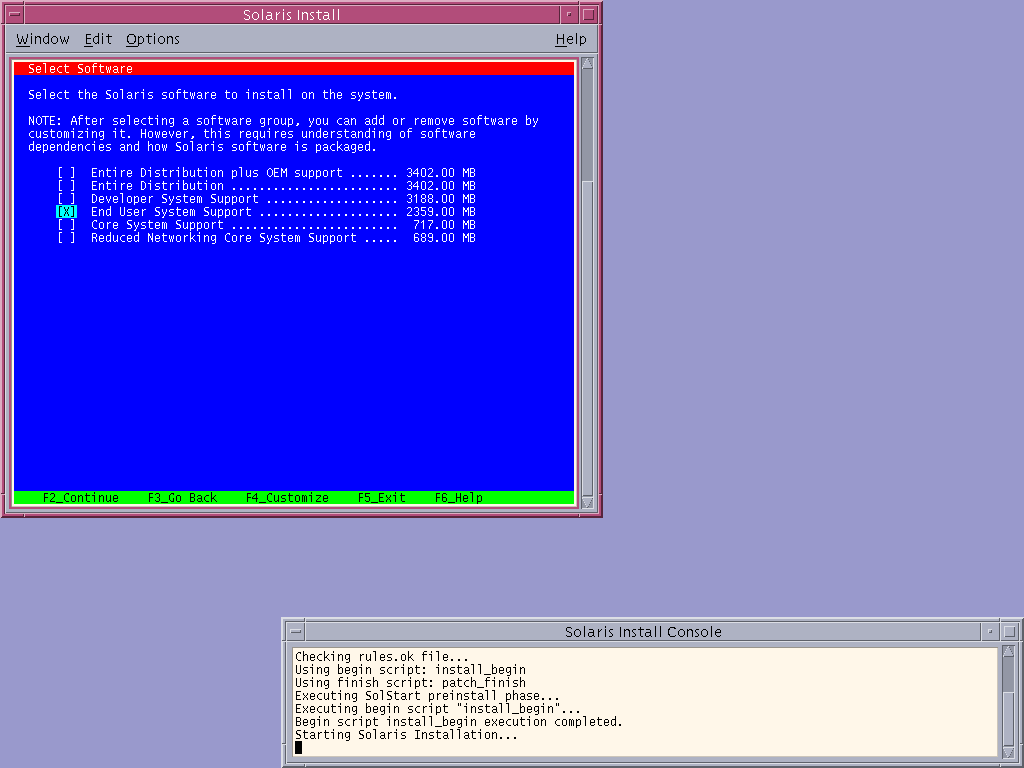Minimize the Solaris Install Console window
Image resolution: width=1024 pixels, height=768 pixels.
click(990, 632)
